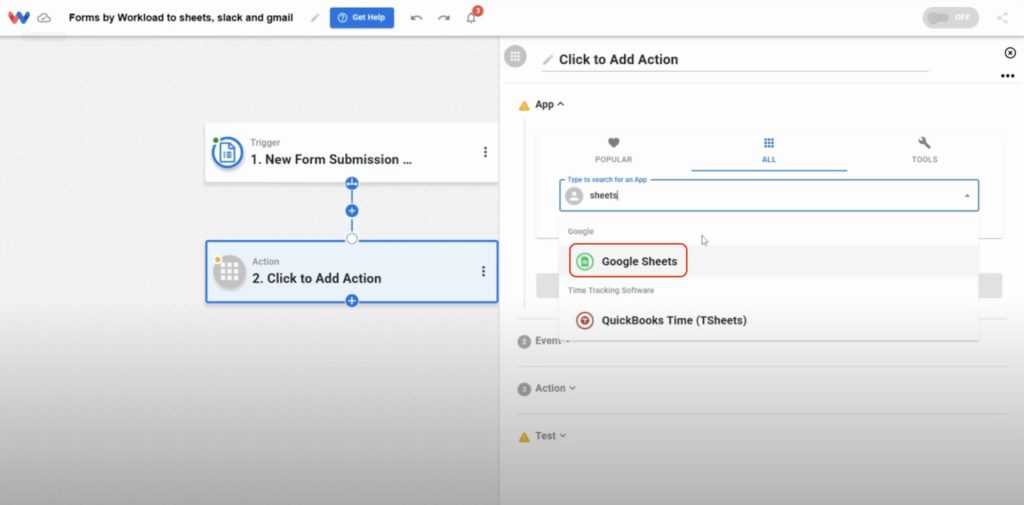1024x505 pixels.
Task: Close the action panel
Action: pyautogui.click(x=1010, y=53)
